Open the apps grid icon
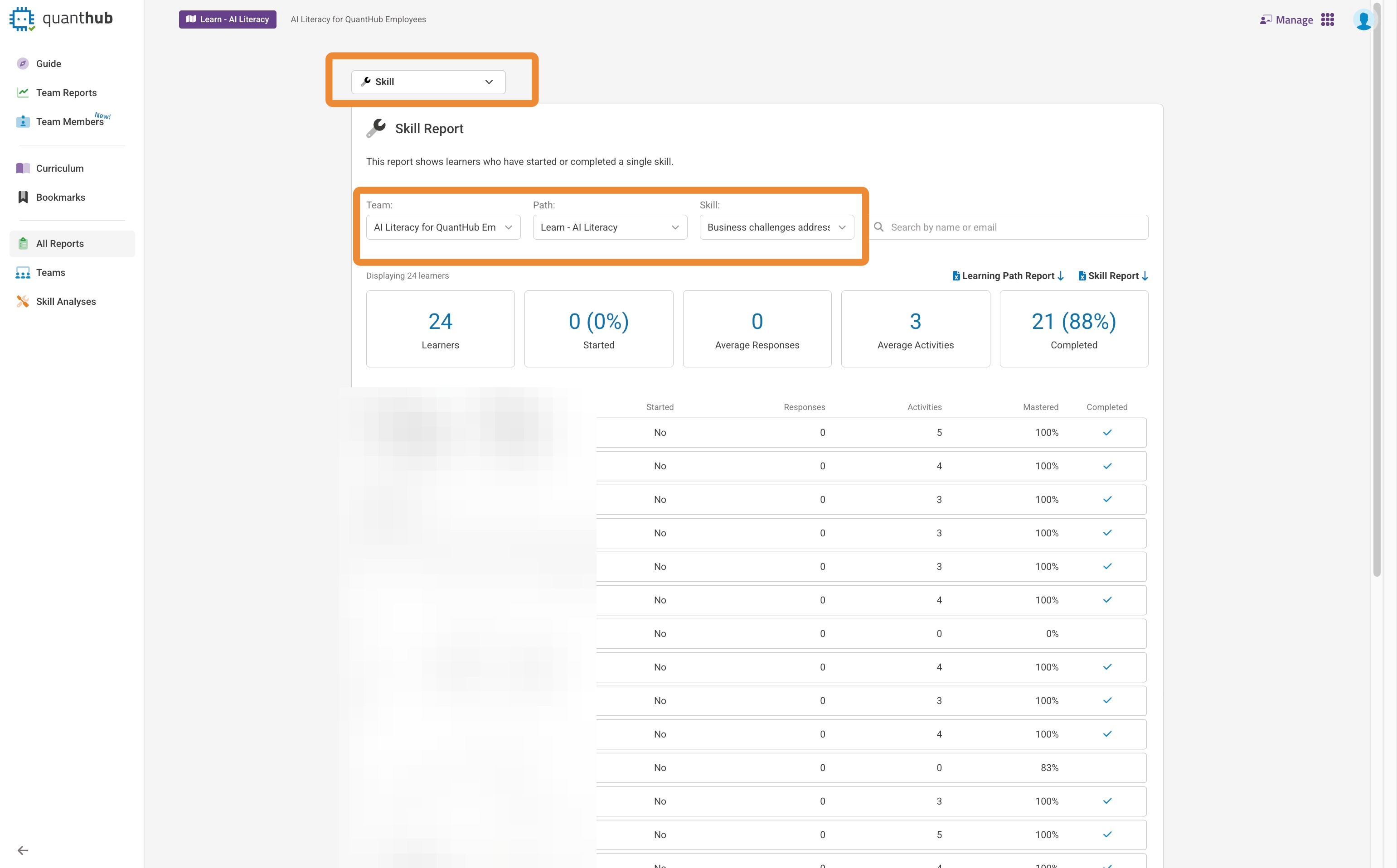Viewport: 1397px width, 868px height. click(x=1327, y=20)
